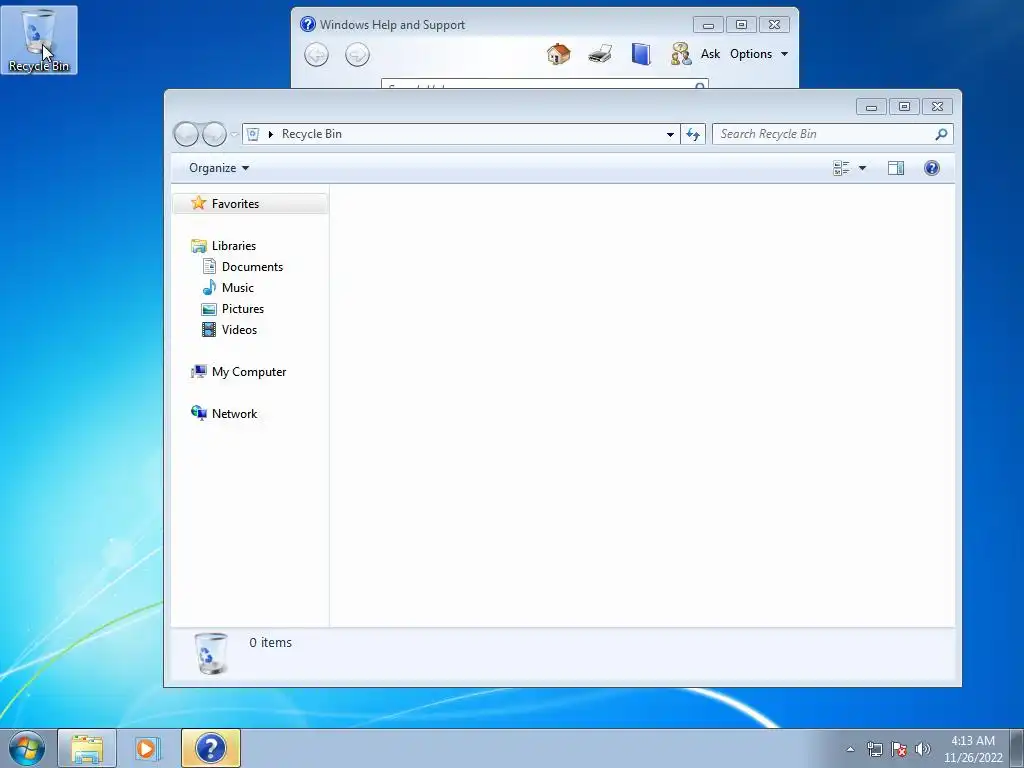The height and width of the screenshot is (768, 1024).
Task: Open the view options dropdown arrow
Action: pos(862,168)
